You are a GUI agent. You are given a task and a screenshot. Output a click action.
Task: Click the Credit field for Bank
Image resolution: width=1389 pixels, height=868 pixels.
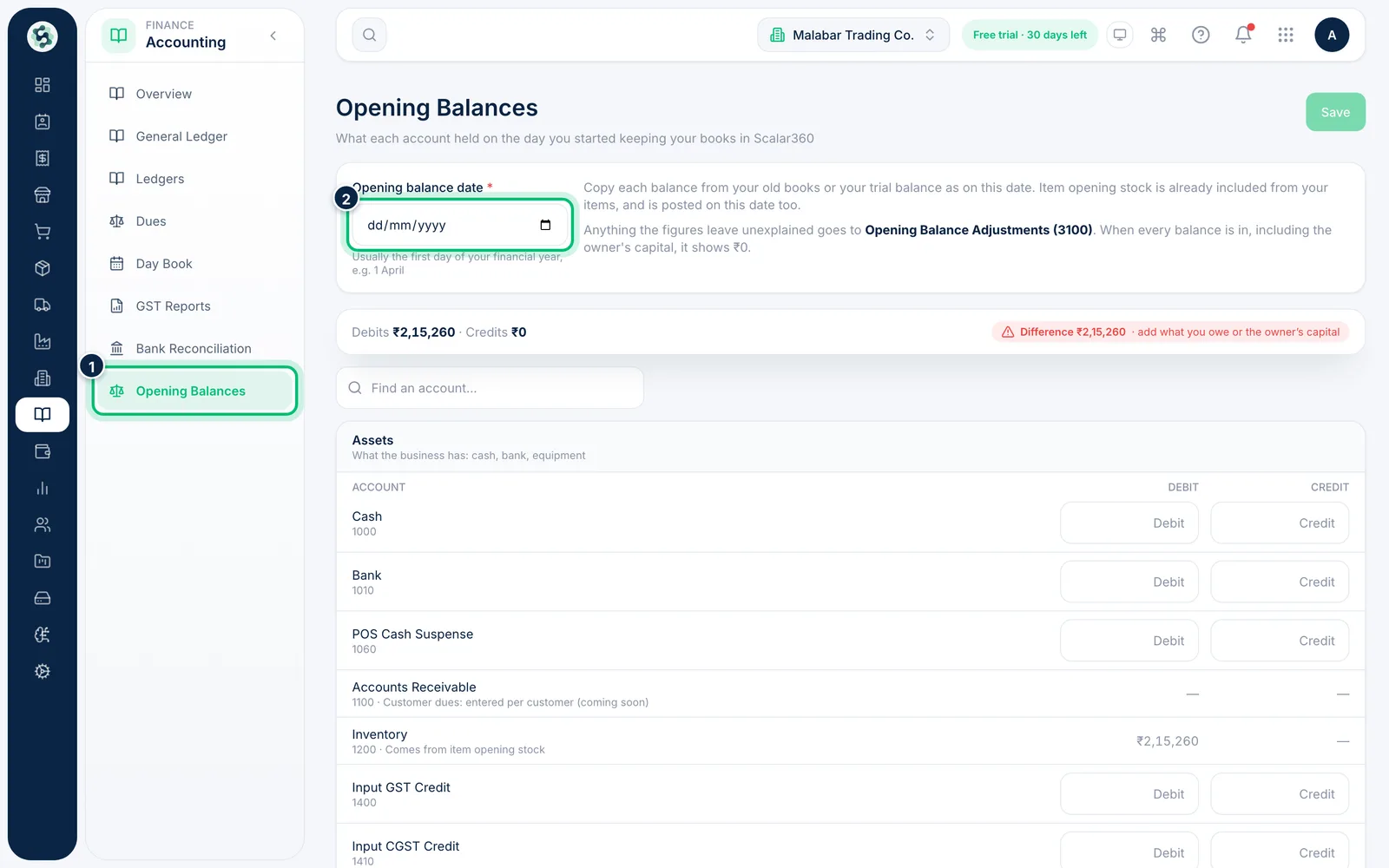coord(1280,582)
